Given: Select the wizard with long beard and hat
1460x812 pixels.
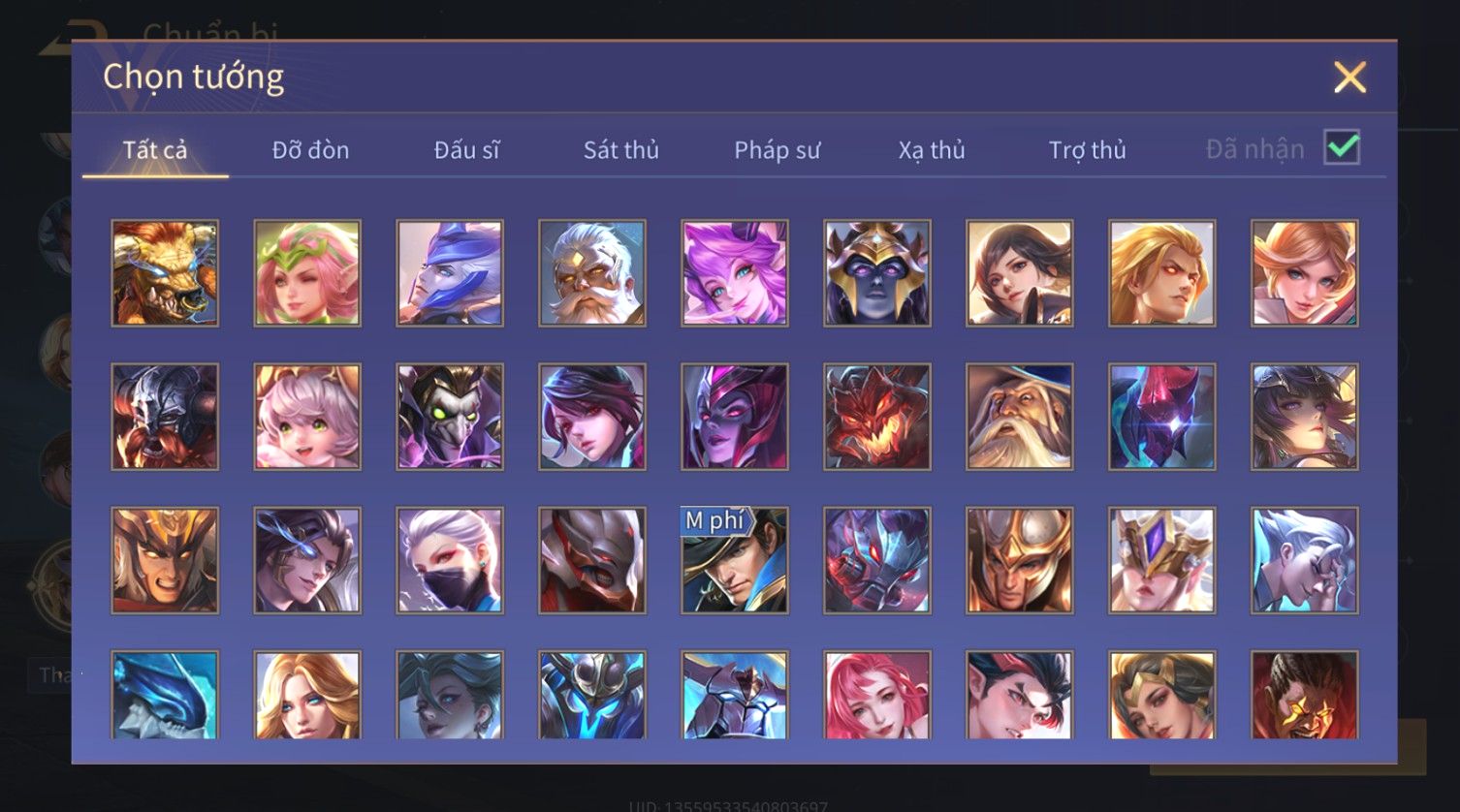Looking at the screenshot, I should point(1020,417).
